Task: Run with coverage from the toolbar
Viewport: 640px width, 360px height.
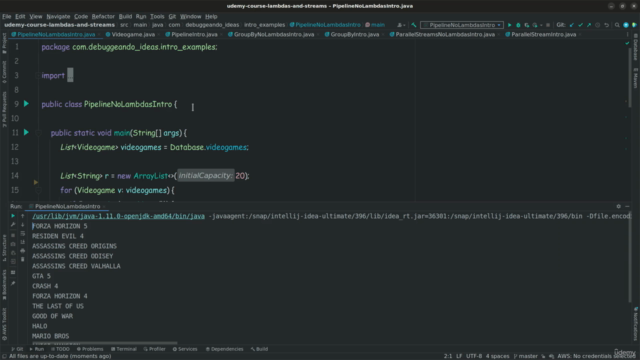Action: [527, 25]
